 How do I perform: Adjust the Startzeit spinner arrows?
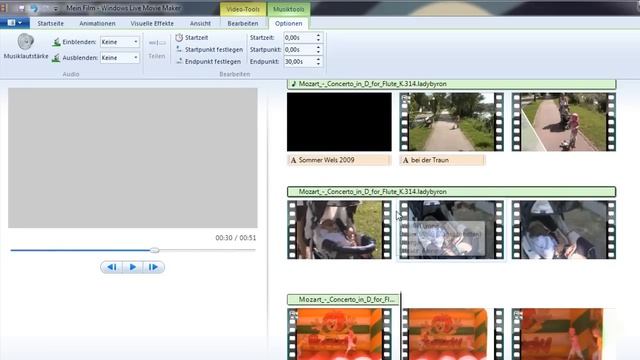pos(318,38)
